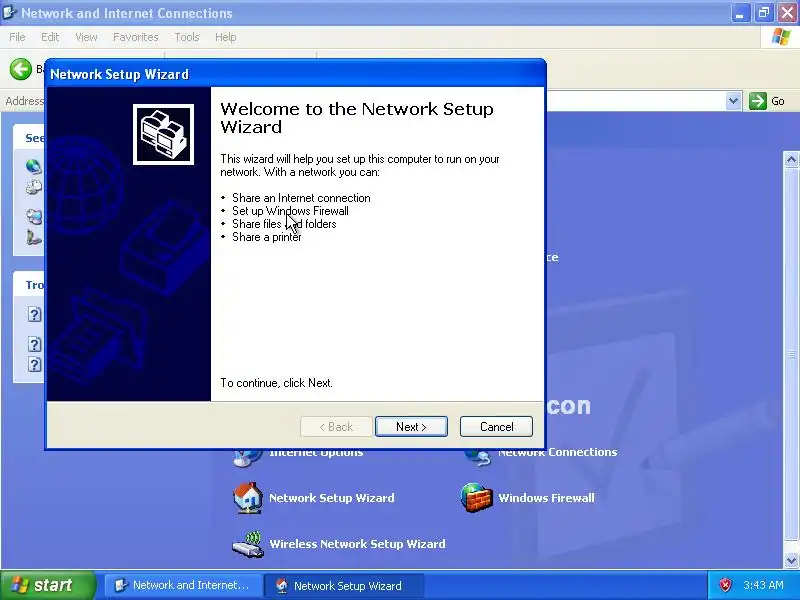This screenshot has height=600, width=800.
Task: Click the "Share a printer" text
Action: coord(266,237)
